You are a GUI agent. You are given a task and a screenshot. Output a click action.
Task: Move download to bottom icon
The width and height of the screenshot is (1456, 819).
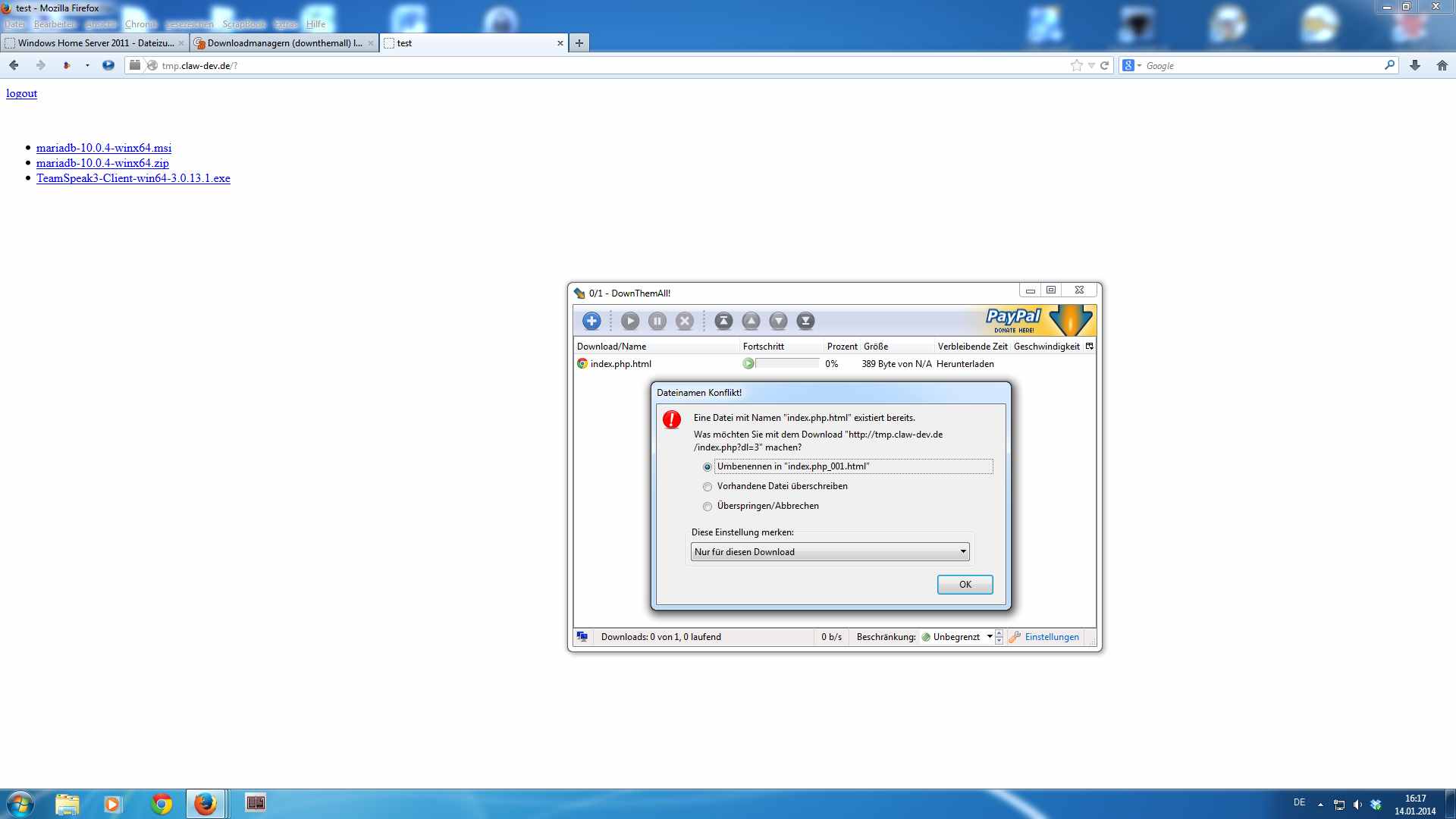click(805, 321)
